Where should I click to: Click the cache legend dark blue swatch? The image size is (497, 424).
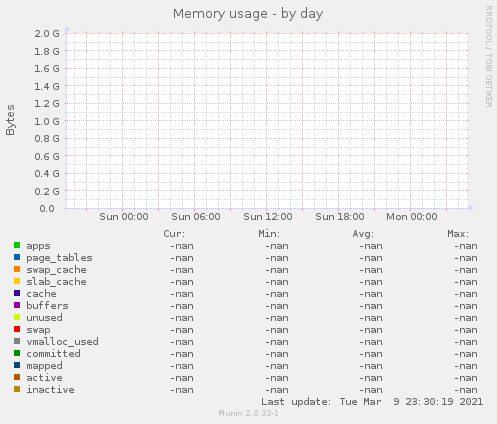17,293
